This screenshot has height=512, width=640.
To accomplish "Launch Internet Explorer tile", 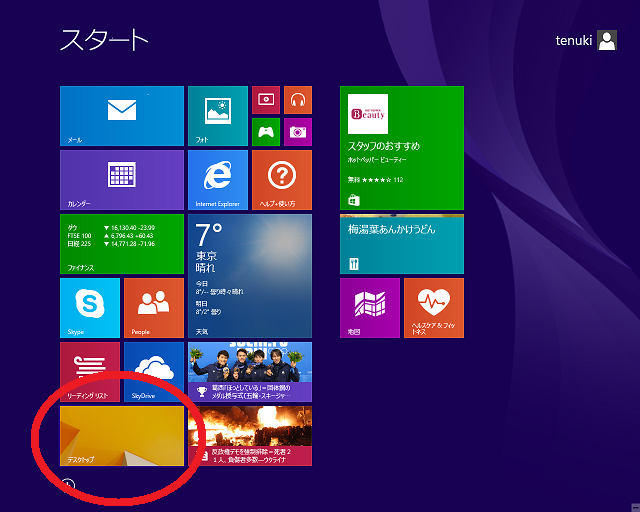I will tap(217, 180).
